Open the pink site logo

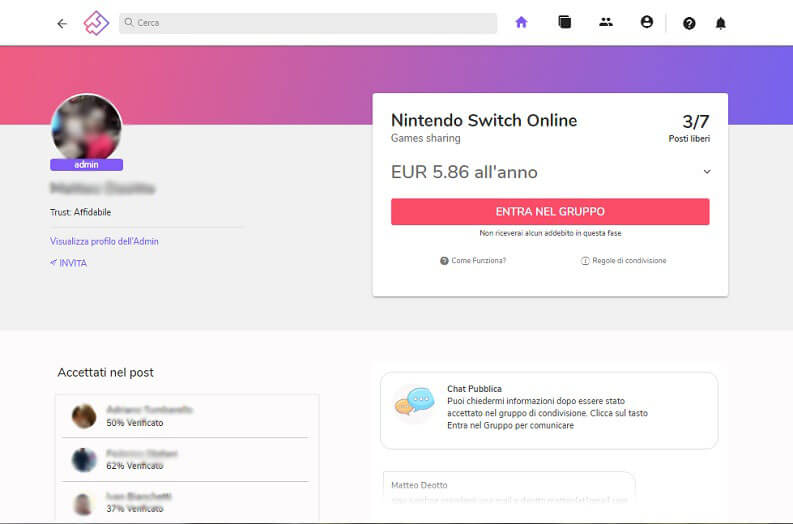[x=96, y=23]
